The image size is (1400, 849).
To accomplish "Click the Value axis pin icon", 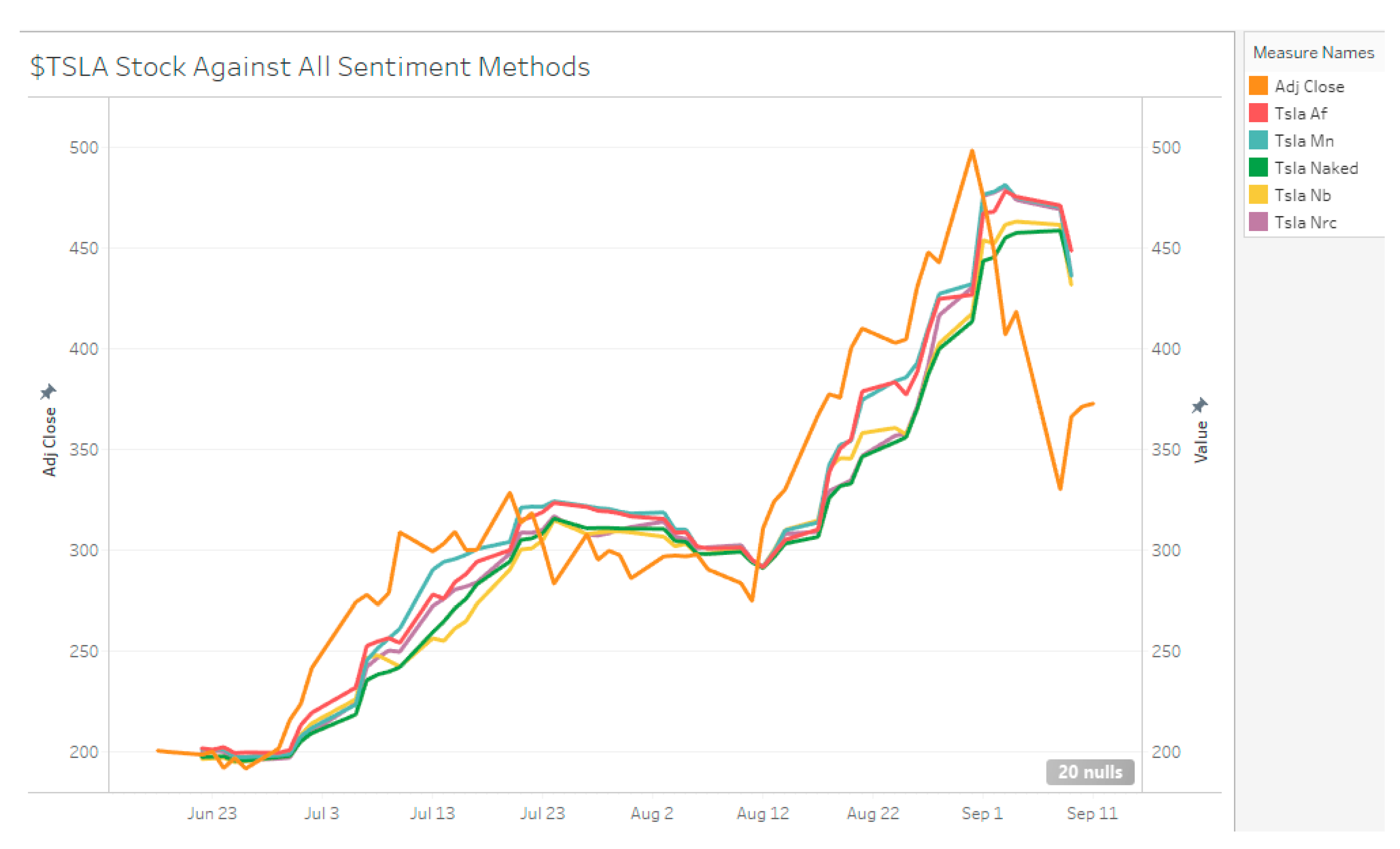I will click(1199, 405).
